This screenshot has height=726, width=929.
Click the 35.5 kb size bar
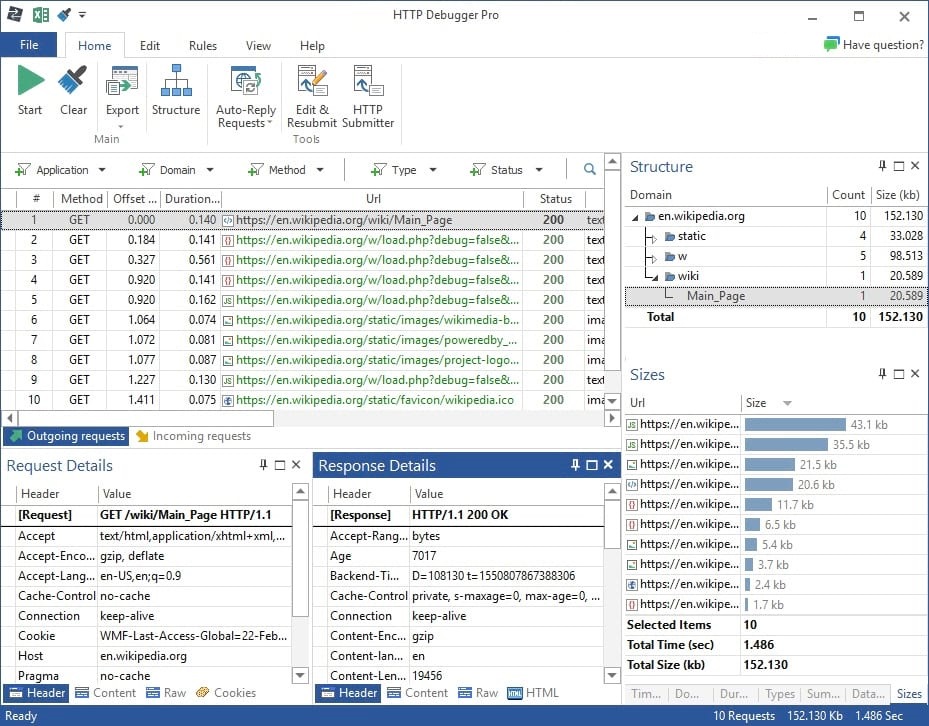tap(786, 444)
